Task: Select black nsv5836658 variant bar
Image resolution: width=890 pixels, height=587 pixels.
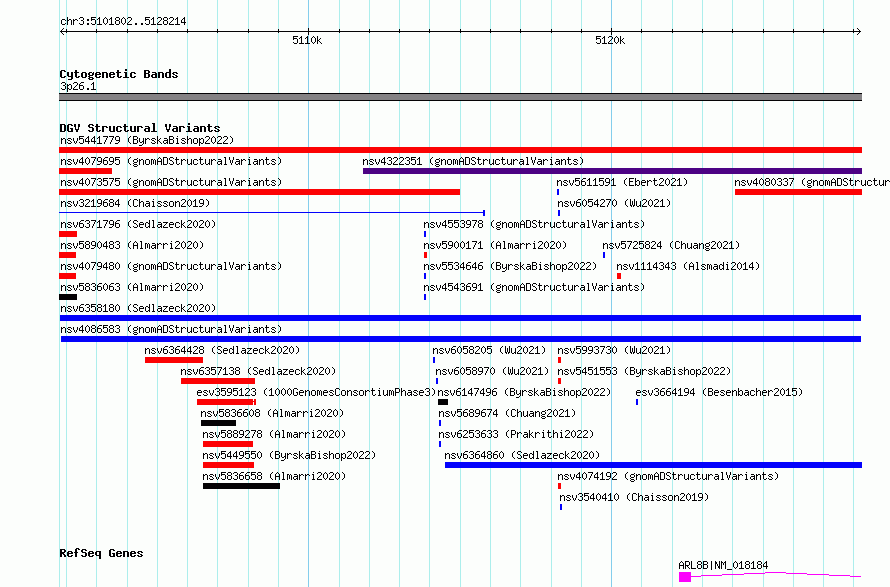Action: (241, 486)
